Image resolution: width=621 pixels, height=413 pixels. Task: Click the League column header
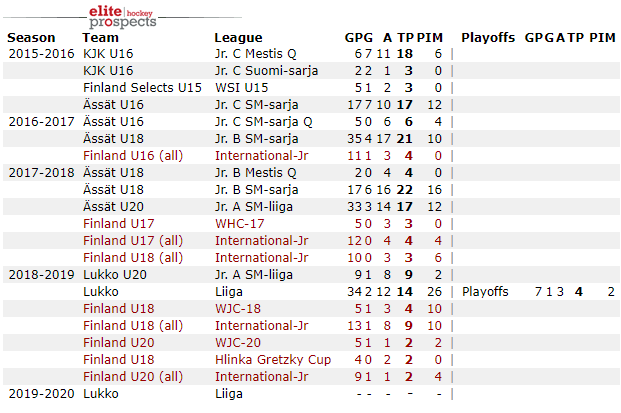coord(238,37)
